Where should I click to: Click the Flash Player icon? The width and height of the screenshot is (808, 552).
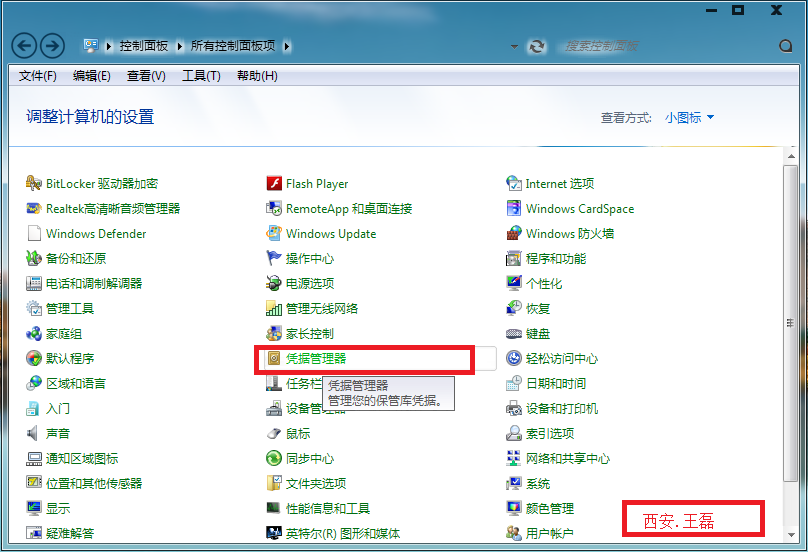click(274, 183)
